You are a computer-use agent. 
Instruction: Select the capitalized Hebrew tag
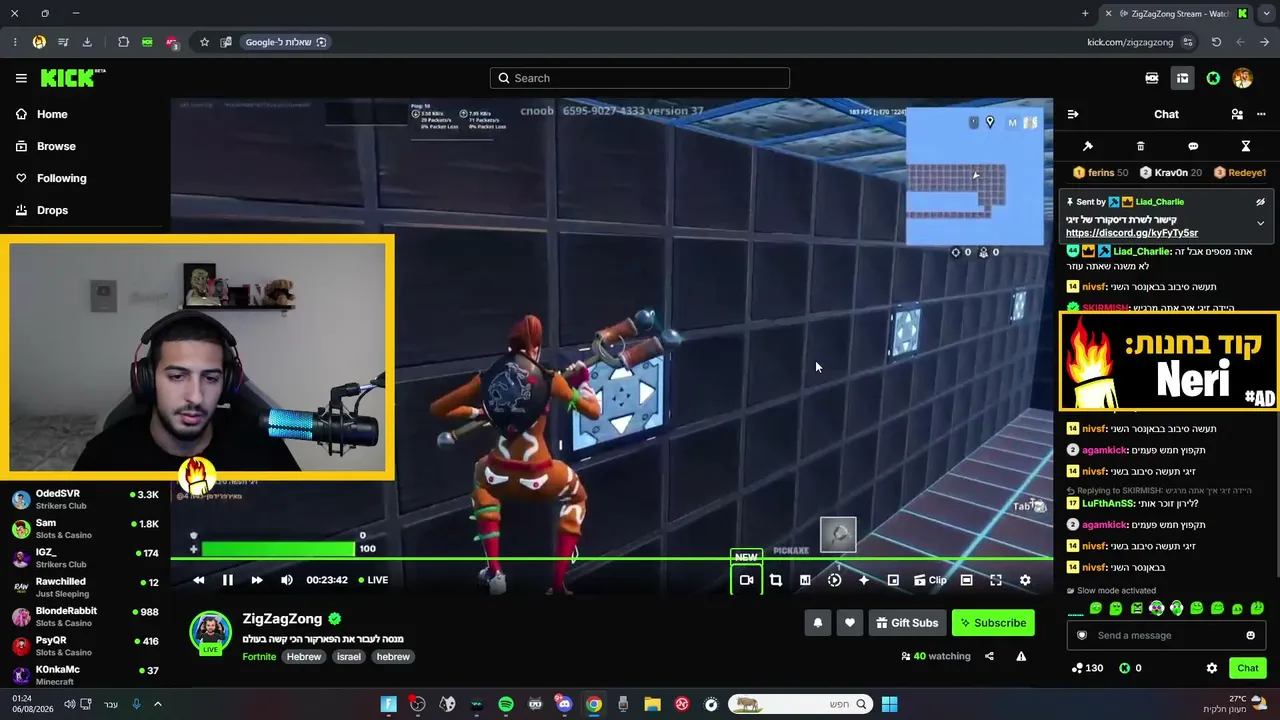[x=304, y=657]
